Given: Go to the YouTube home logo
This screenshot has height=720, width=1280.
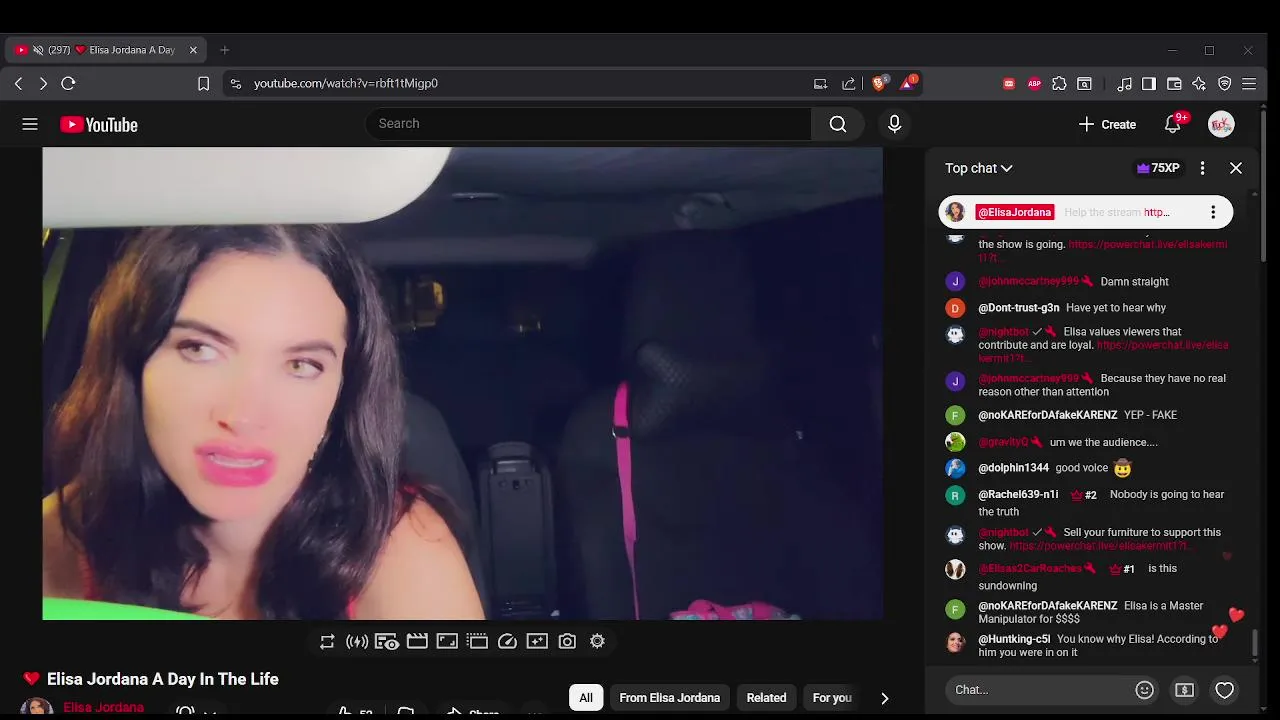Looking at the screenshot, I should point(99,125).
